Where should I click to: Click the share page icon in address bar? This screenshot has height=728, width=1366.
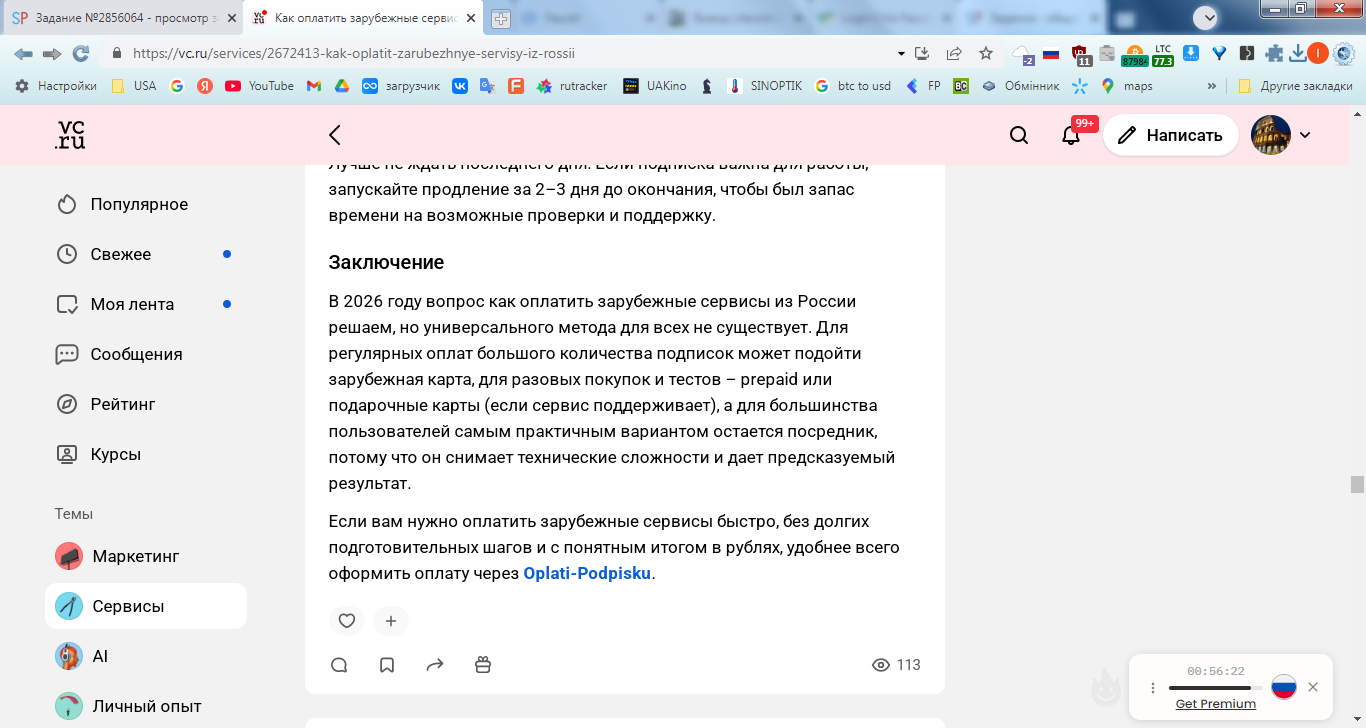(954, 54)
